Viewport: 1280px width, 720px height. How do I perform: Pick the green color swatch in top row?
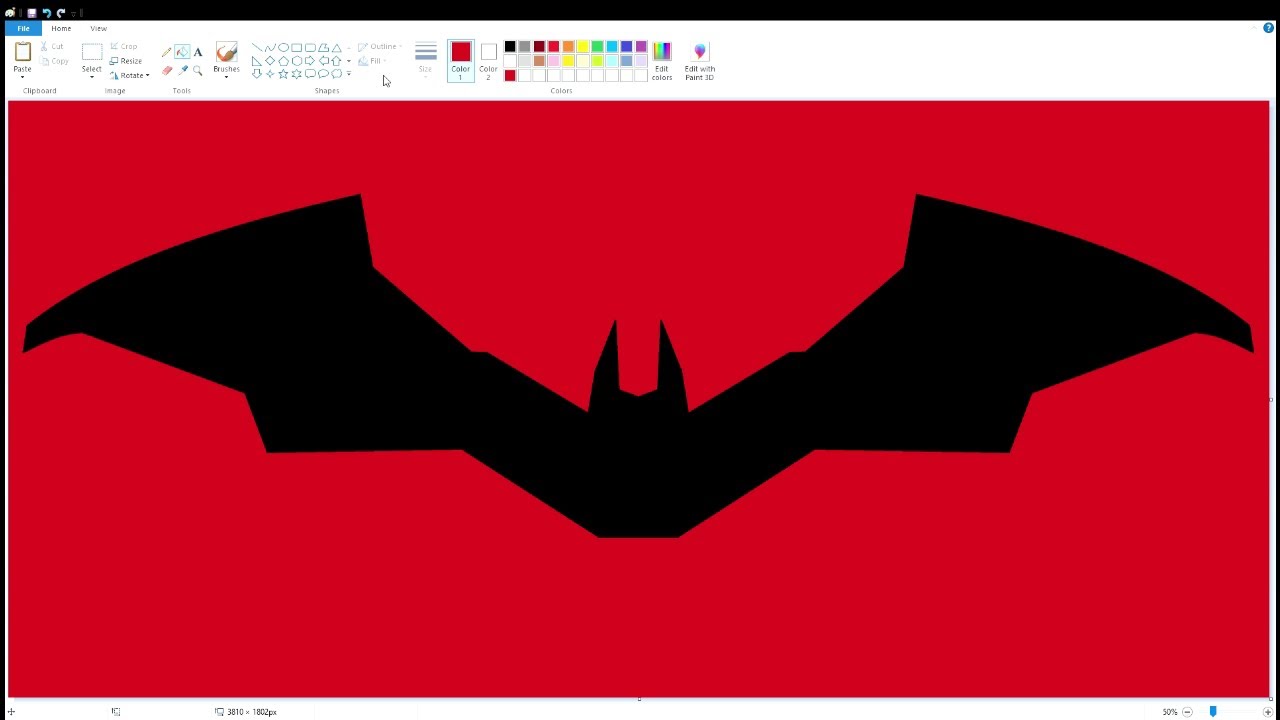(x=597, y=47)
